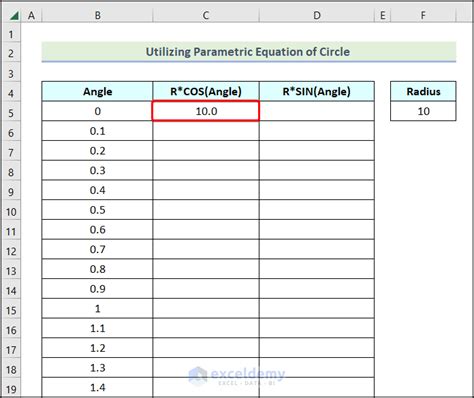Select empty cell C15 beside angle 1

point(206,309)
